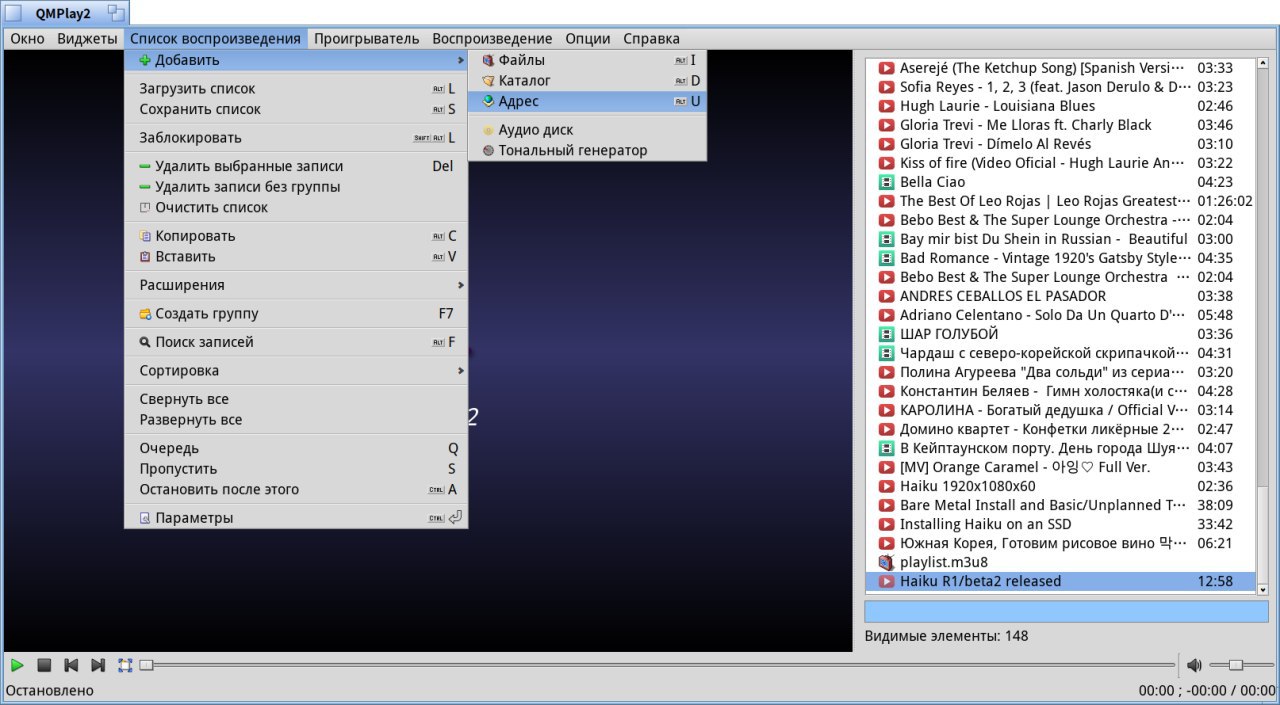Close the Список воспроизведения menu
The height and width of the screenshot is (705, 1280).
215,39
